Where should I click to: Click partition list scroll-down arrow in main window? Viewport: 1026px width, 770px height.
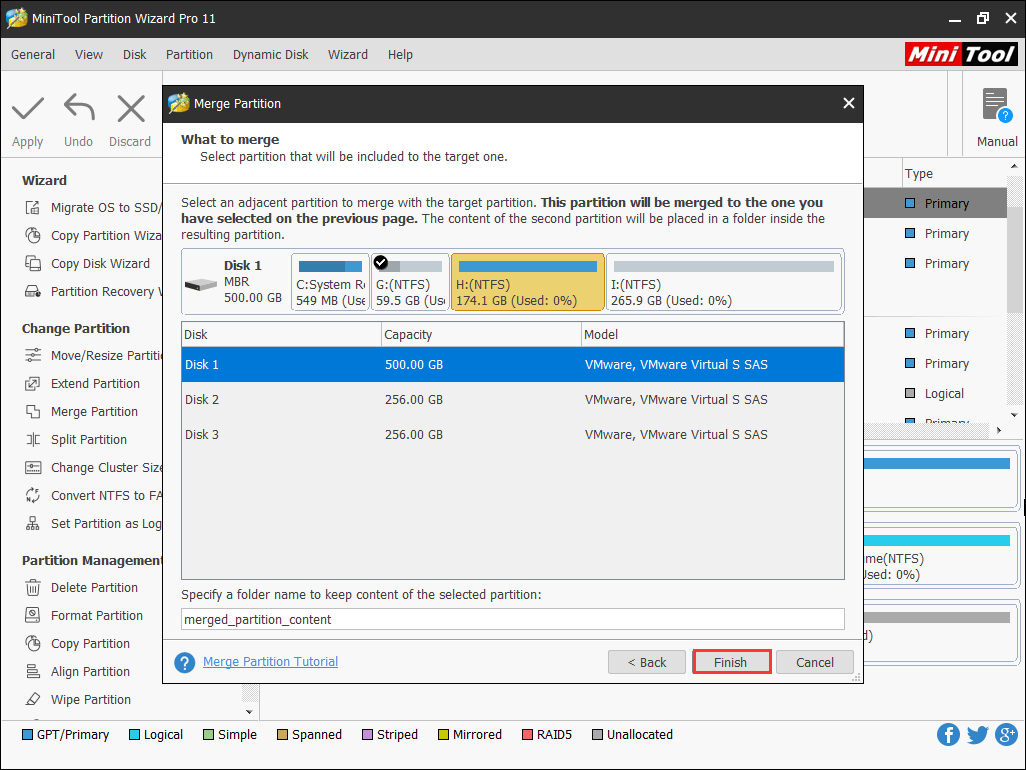(1014, 415)
